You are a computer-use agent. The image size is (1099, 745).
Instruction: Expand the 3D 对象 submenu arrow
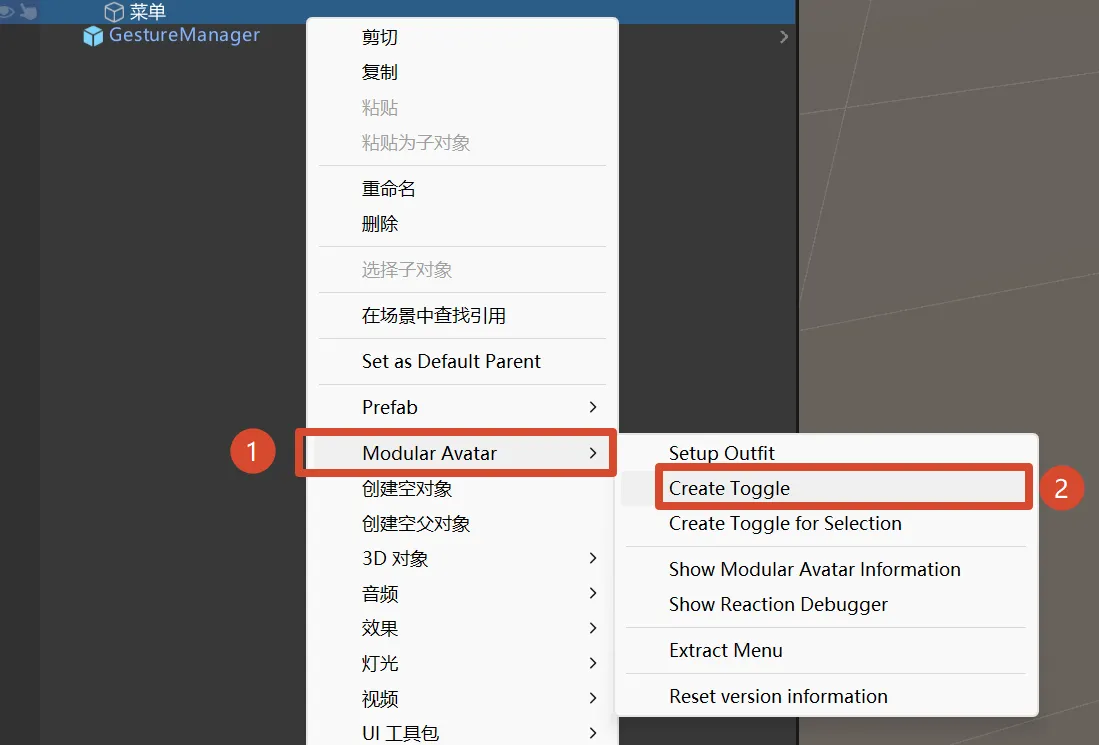pos(593,559)
